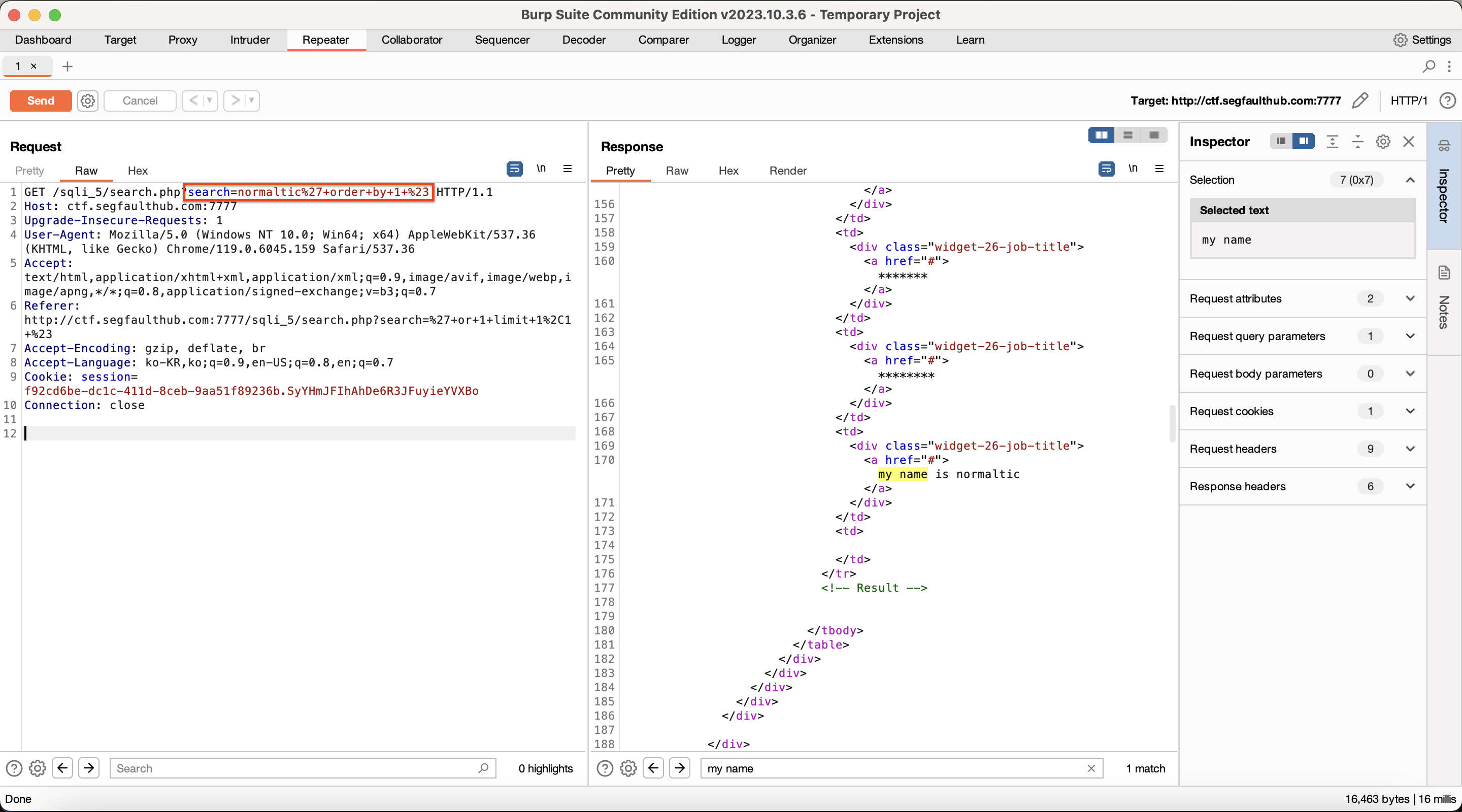Open the Repeater tab options kebab menu
The image size is (1462, 812).
coord(1449,66)
